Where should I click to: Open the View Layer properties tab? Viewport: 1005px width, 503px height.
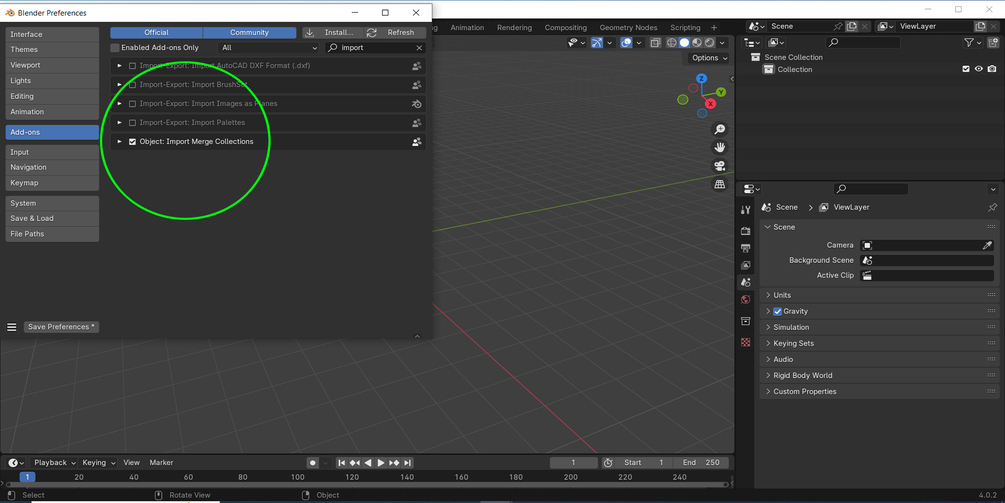(745, 265)
